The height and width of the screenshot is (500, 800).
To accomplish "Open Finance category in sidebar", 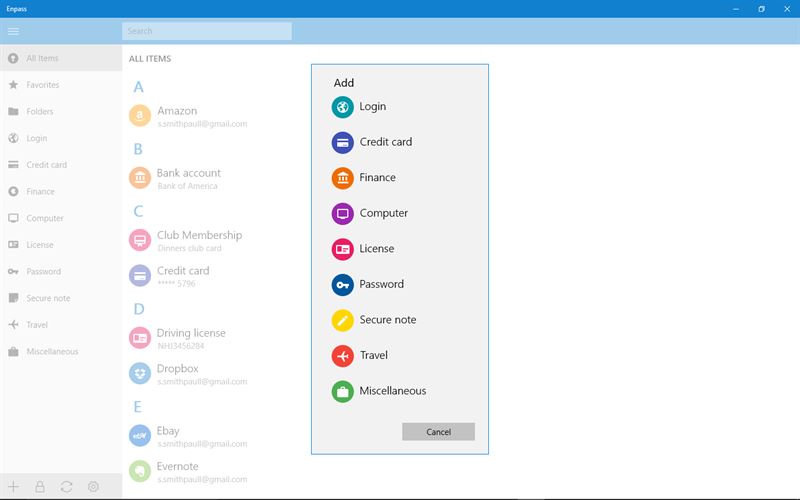I will click(61, 191).
